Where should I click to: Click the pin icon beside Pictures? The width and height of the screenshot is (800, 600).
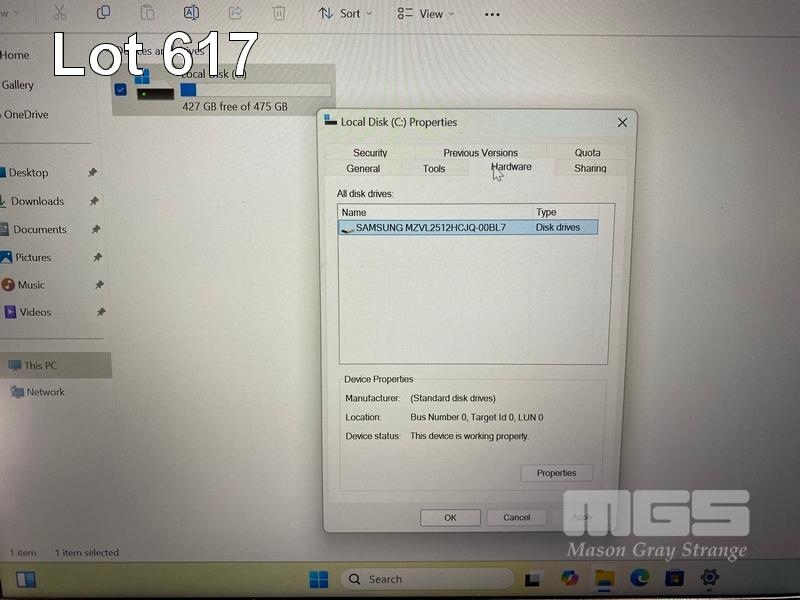click(98, 257)
